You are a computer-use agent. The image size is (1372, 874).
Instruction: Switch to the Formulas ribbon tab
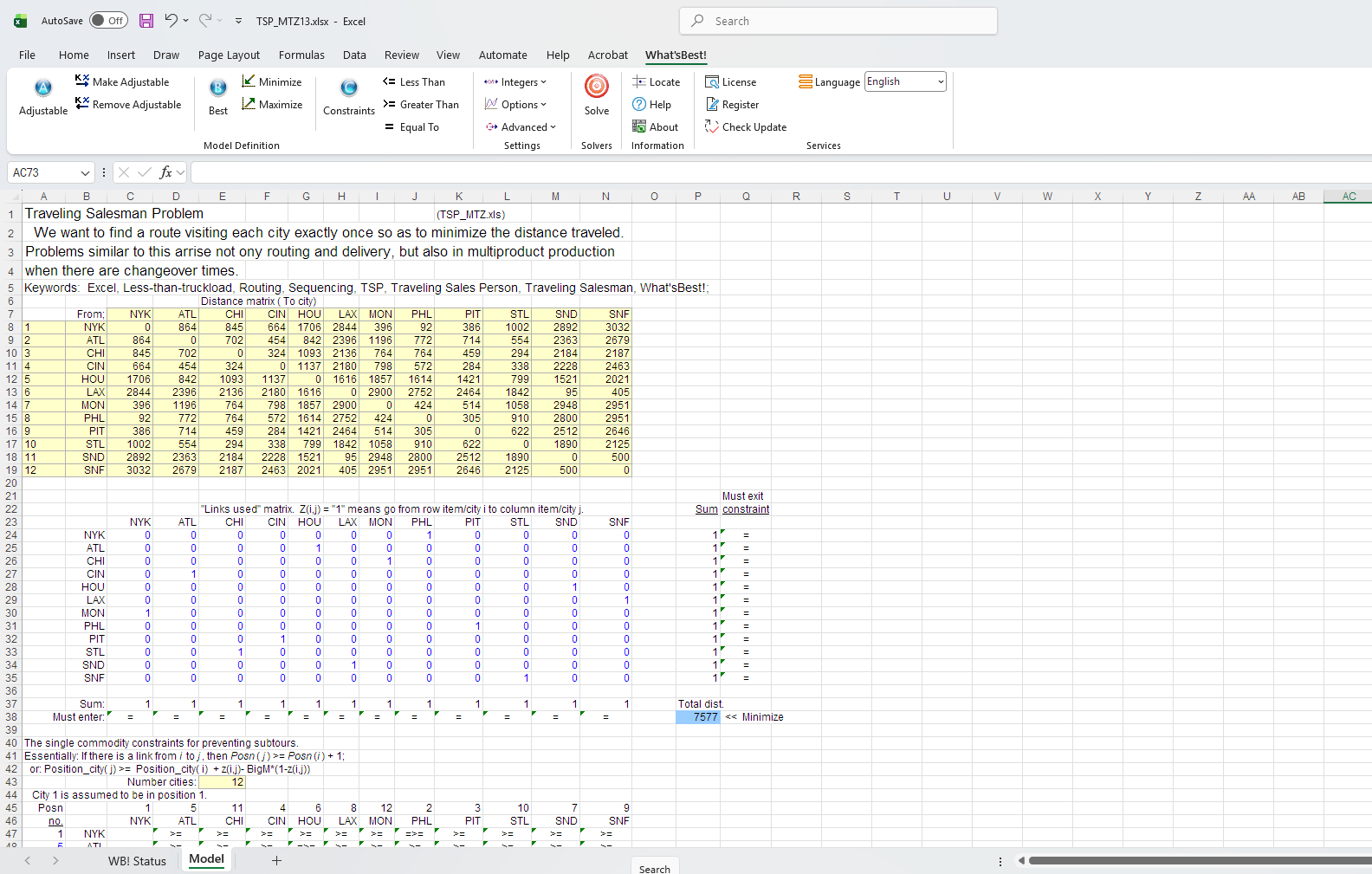301,55
